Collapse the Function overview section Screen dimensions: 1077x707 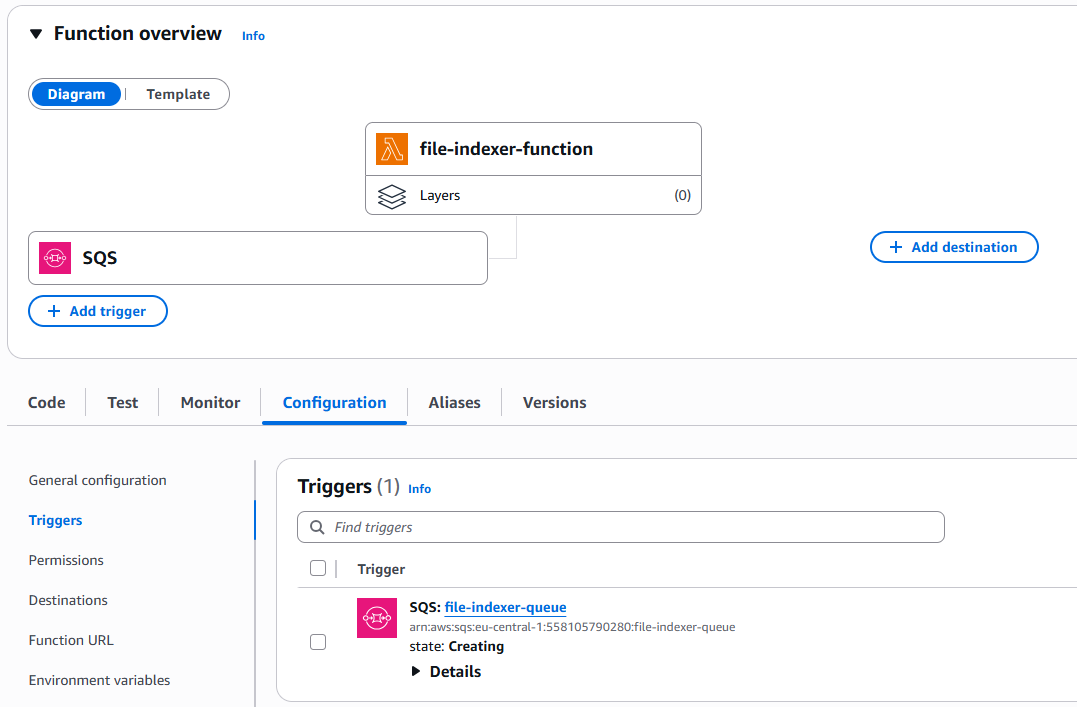[x=36, y=34]
